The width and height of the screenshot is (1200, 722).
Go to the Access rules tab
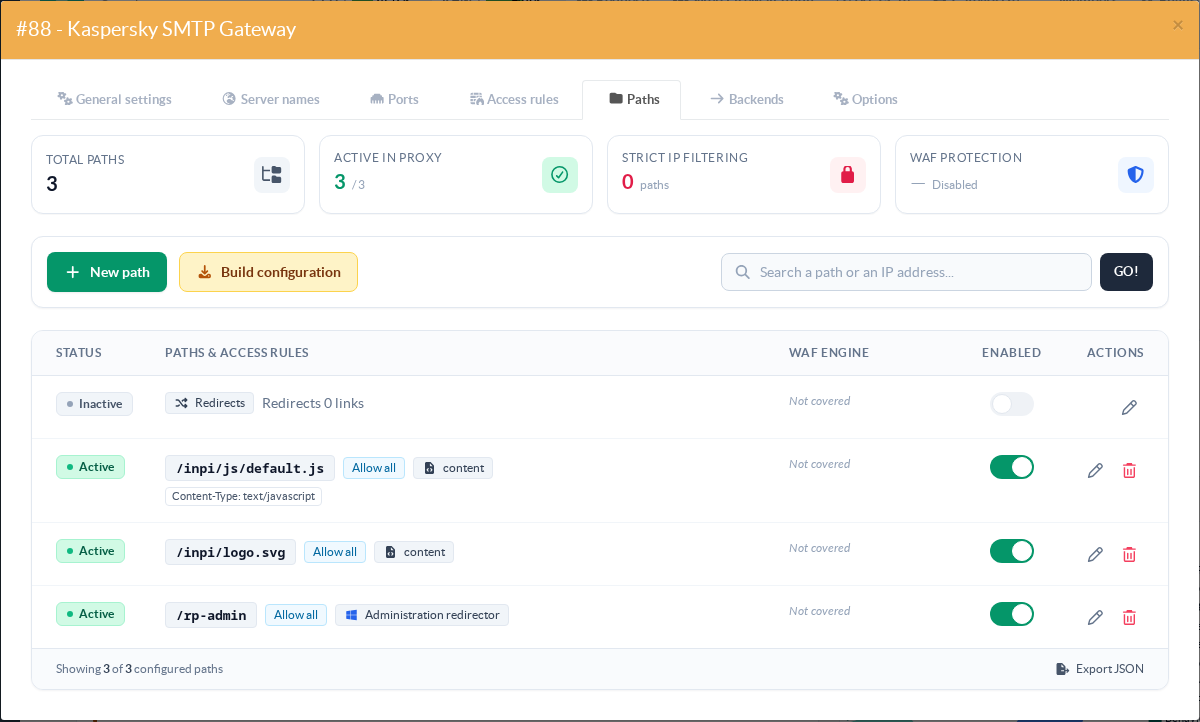coord(514,99)
